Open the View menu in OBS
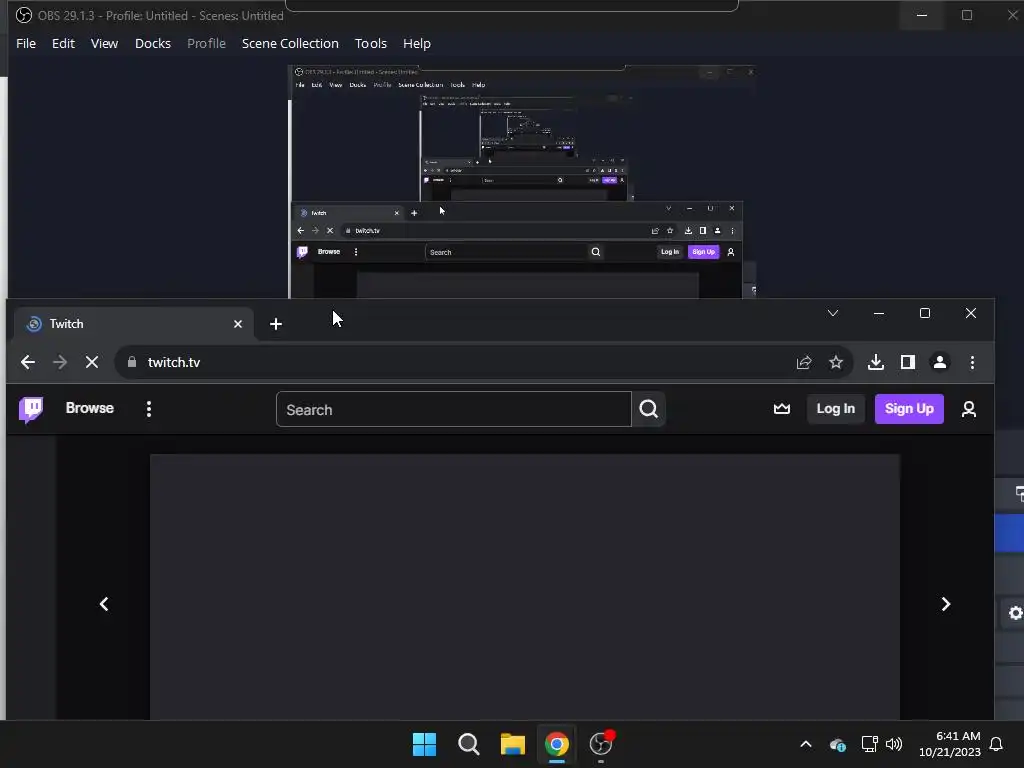 104,43
